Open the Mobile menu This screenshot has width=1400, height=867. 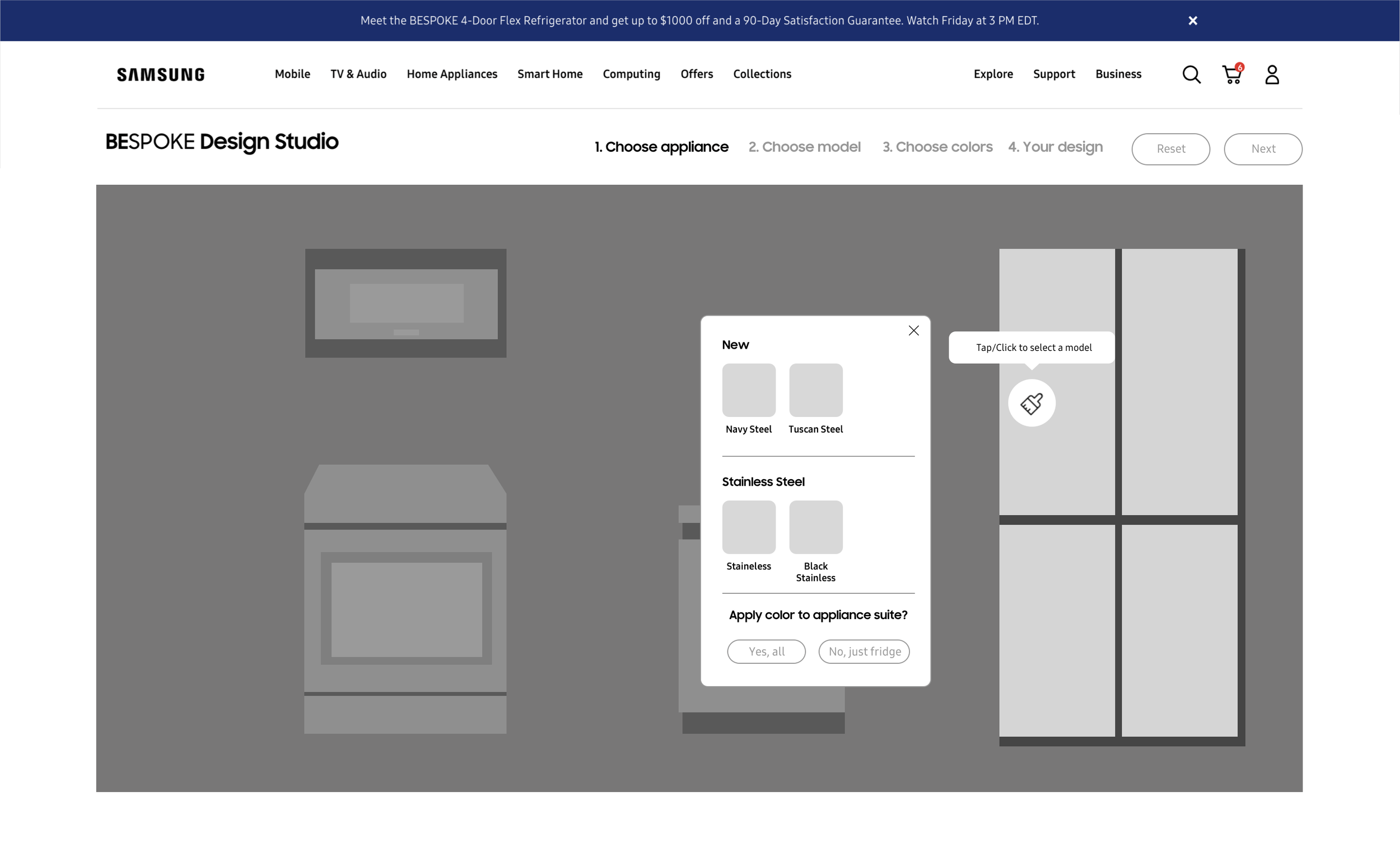292,74
